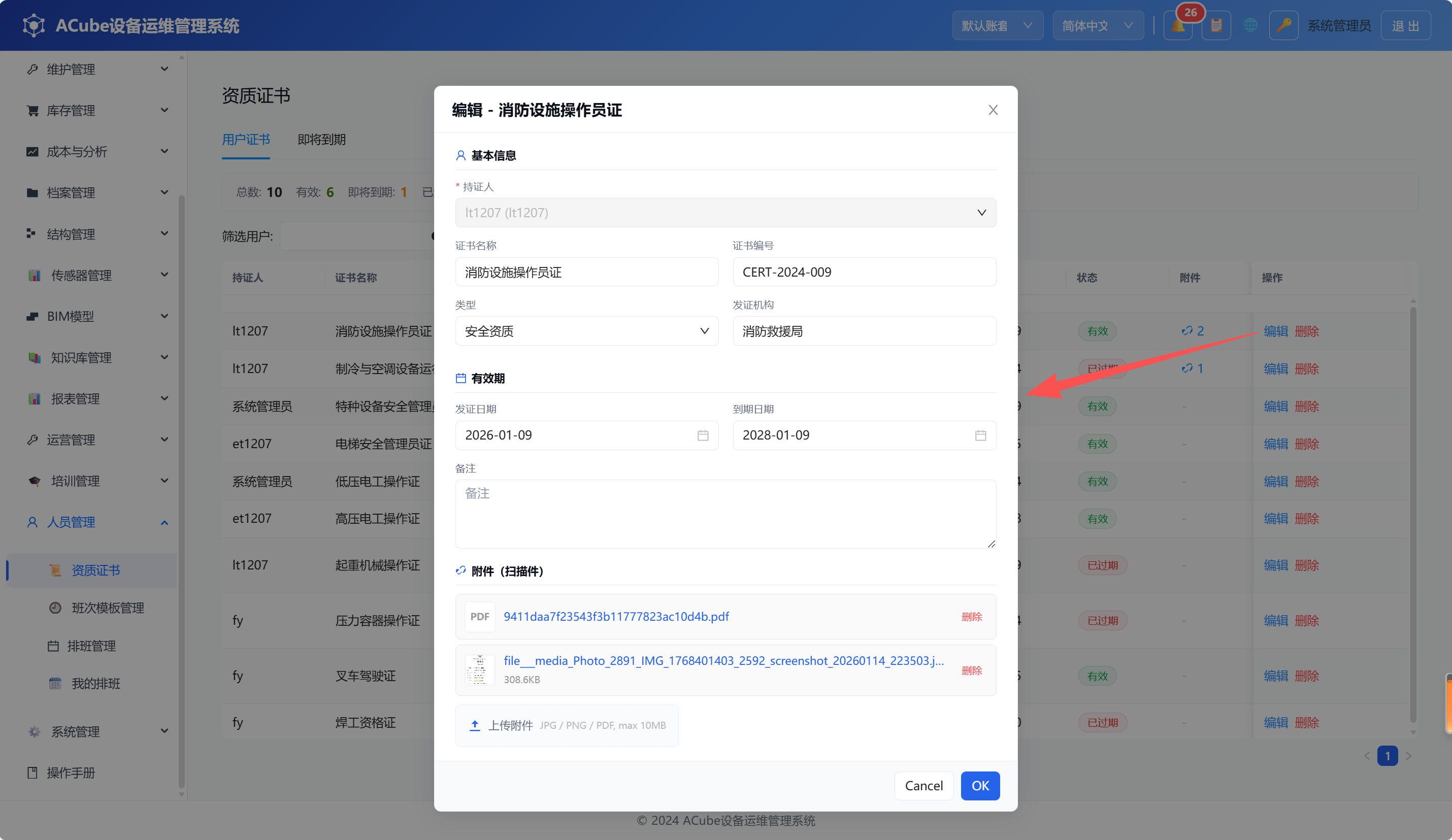This screenshot has height=840, width=1452.
Task: Open the screenshot attachment thumbnail
Action: [480, 669]
